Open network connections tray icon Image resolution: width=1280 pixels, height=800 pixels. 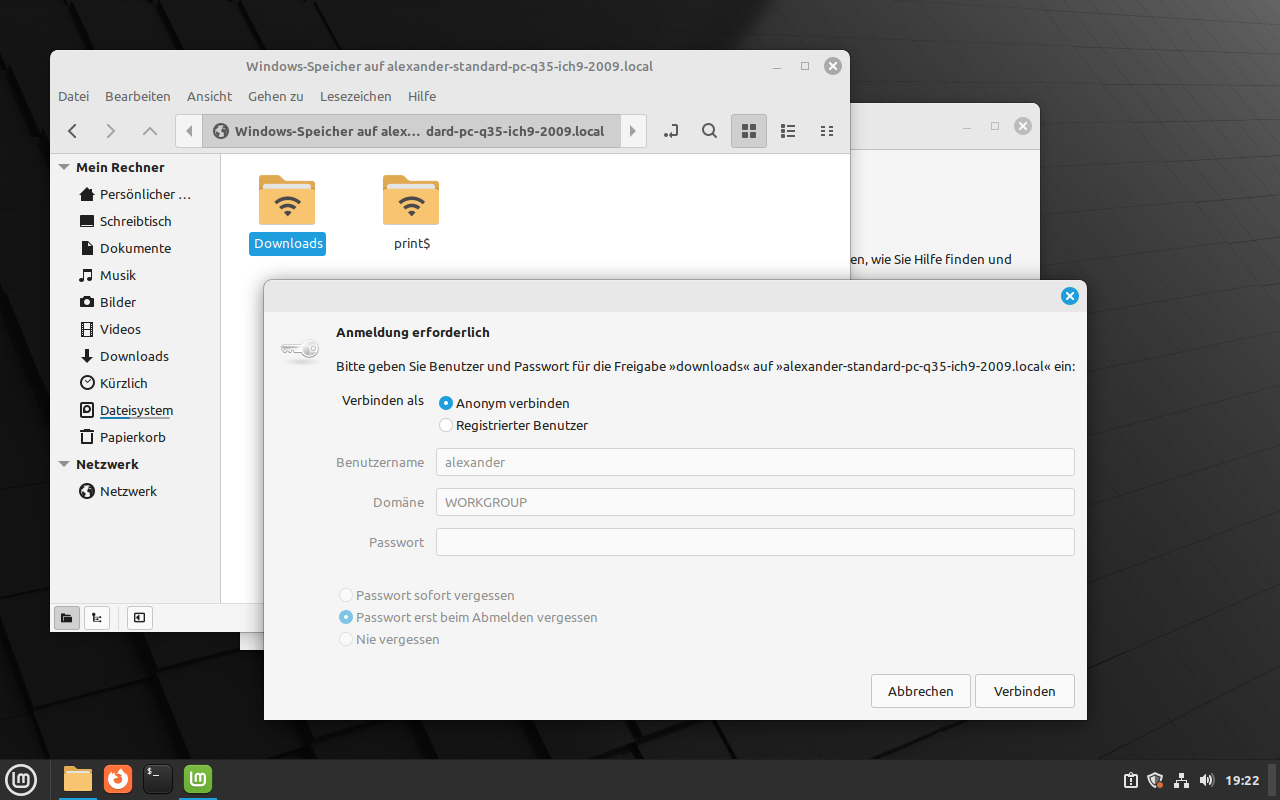click(x=1181, y=780)
